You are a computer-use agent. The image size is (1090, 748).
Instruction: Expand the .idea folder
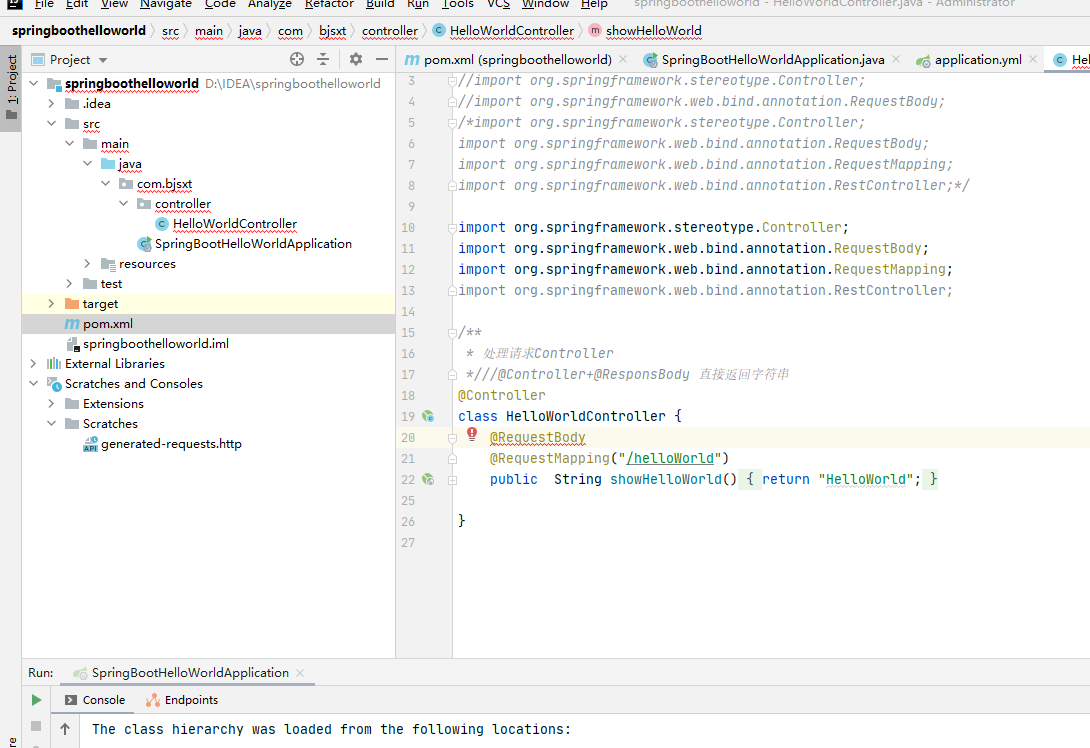pyautogui.click(x=51, y=104)
